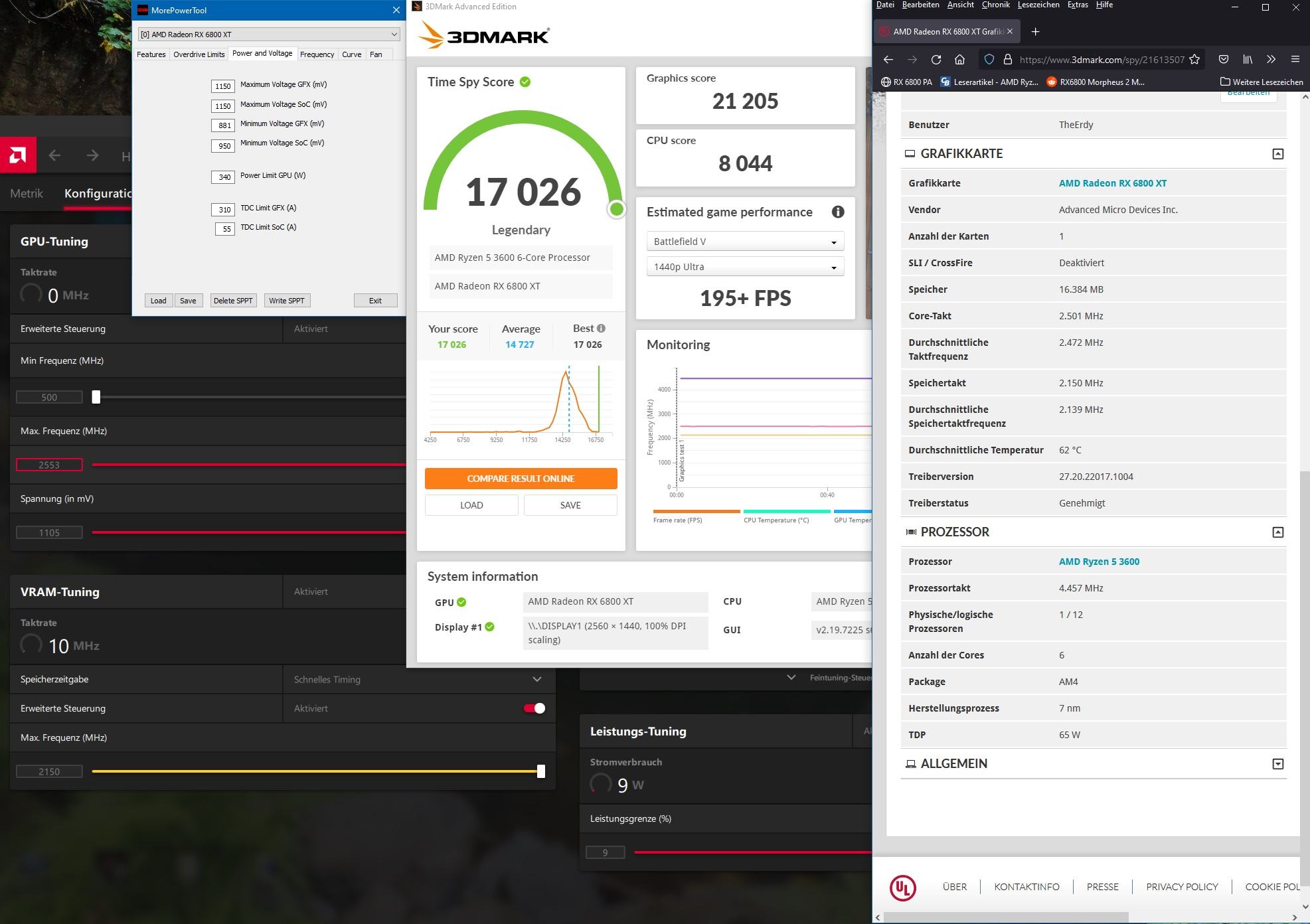Open the Battlefield V game dropdown
The image size is (1310, 924).
point(745,241)
